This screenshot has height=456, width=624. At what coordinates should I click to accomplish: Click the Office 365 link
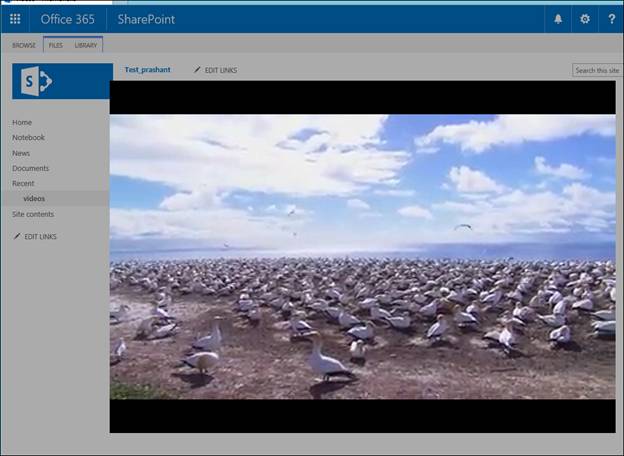68,19
